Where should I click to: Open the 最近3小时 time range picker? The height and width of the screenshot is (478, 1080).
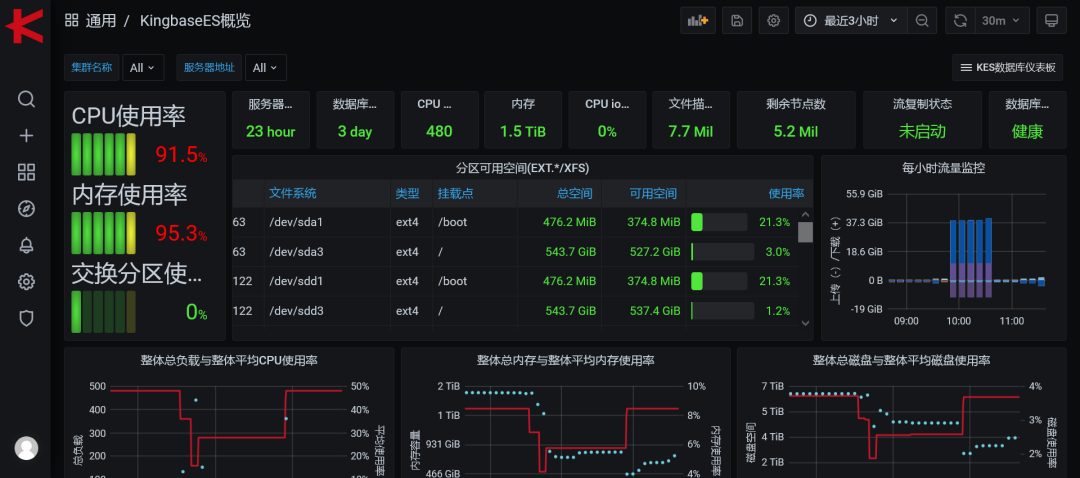[x=851, y=21]
